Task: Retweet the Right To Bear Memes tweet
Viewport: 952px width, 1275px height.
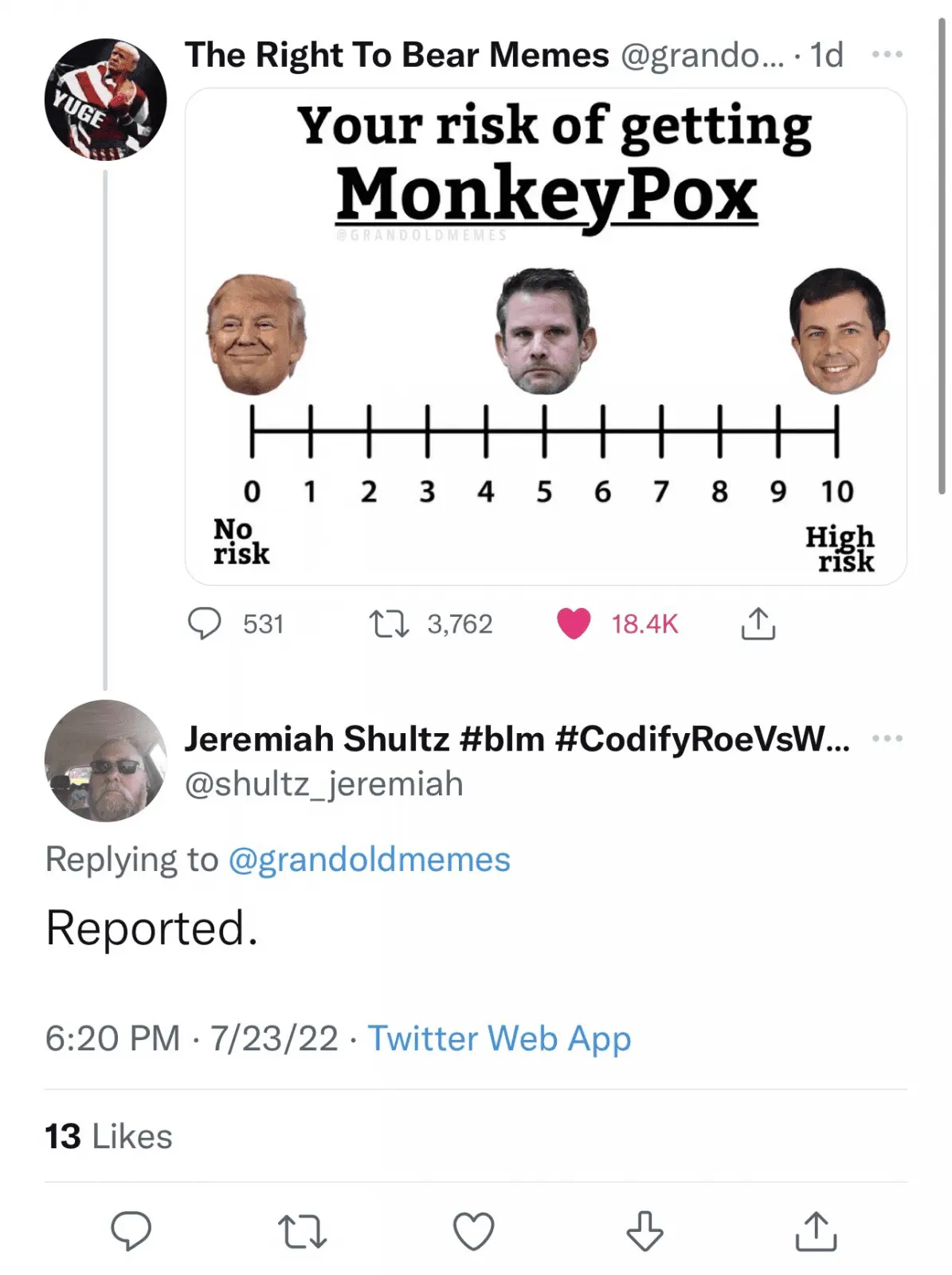Action: 389,623
